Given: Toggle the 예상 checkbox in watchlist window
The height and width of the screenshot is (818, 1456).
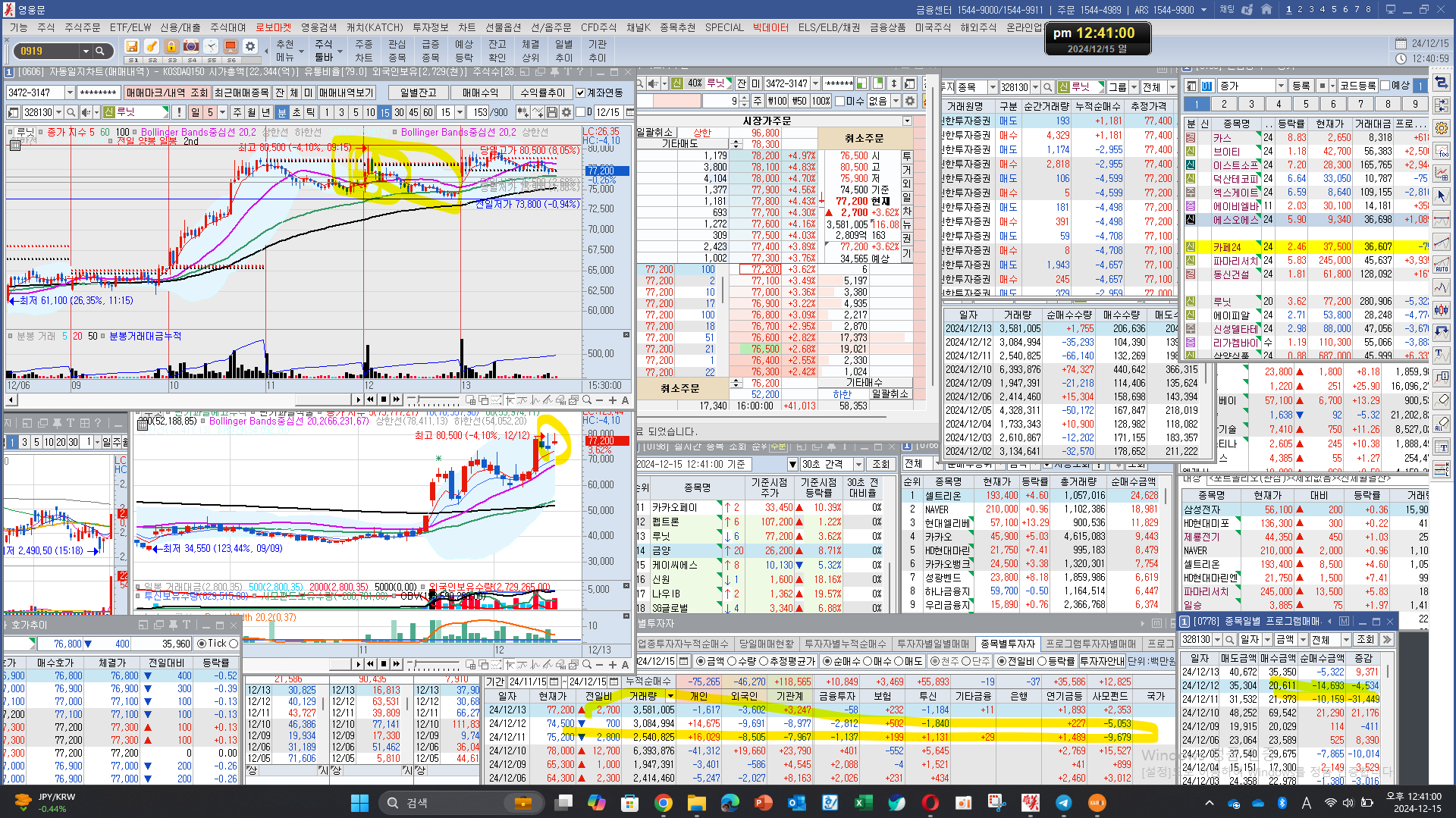Looking at the screenshot, I should (1385, 86).
